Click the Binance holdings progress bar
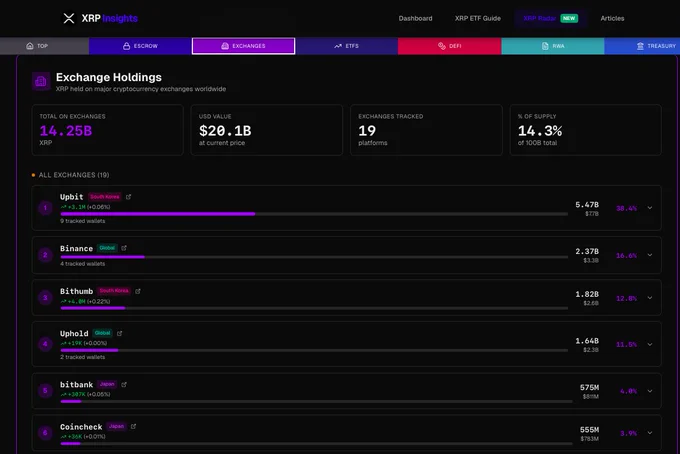The width and height of the screenshot is (680, 454). pos(314,257)
